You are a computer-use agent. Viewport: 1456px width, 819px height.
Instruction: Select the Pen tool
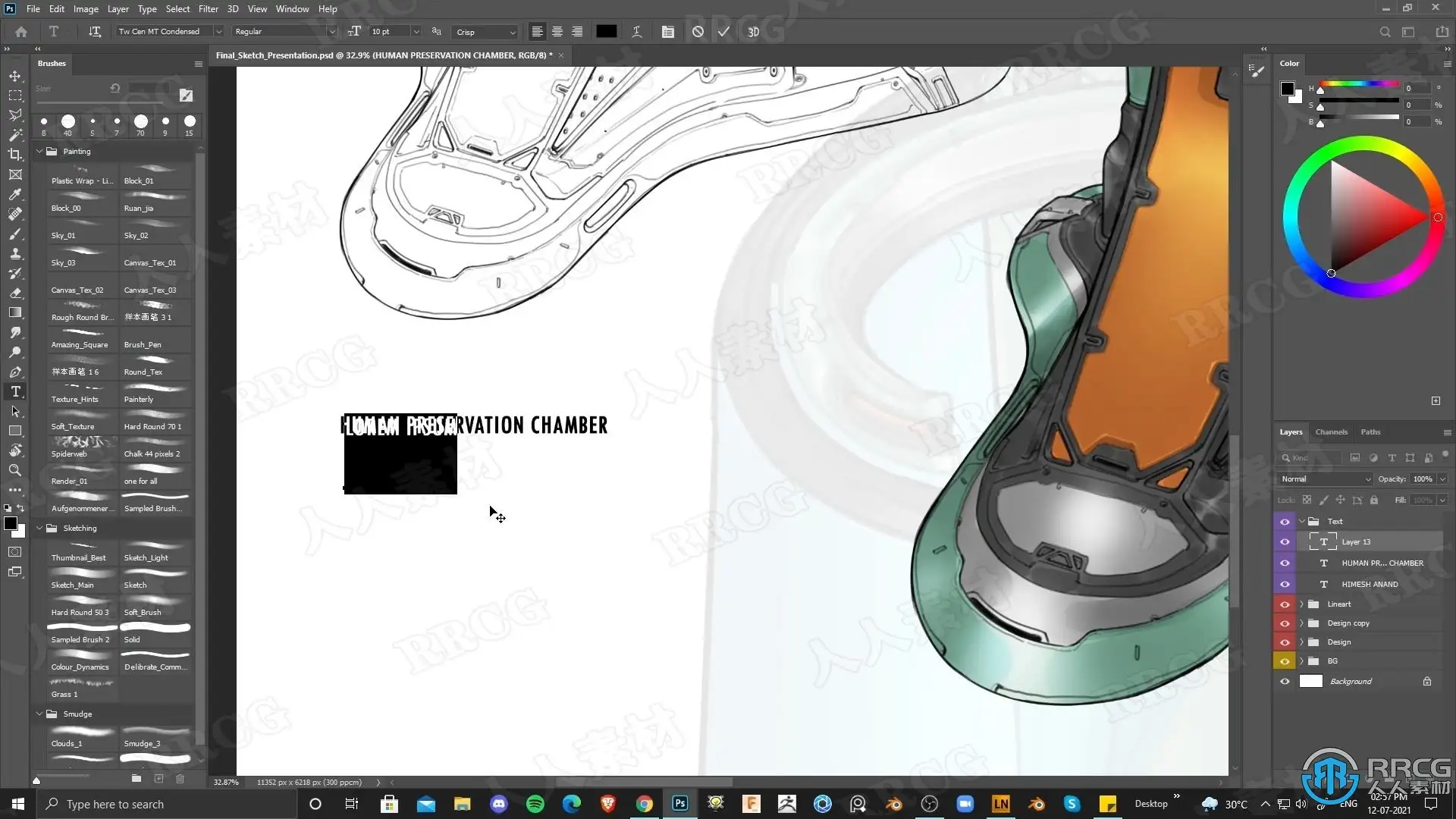pos(15,372)
